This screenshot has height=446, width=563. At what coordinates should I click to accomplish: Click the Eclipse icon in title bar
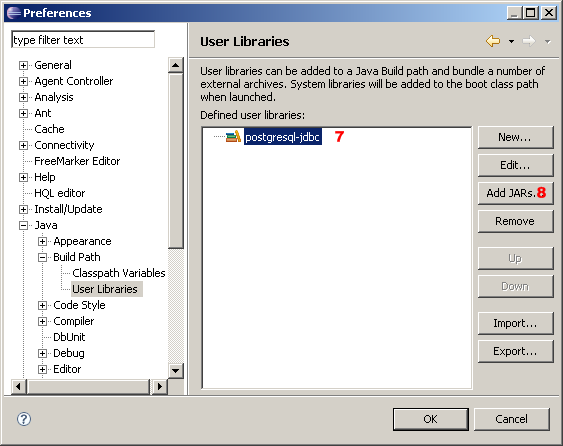14,13
